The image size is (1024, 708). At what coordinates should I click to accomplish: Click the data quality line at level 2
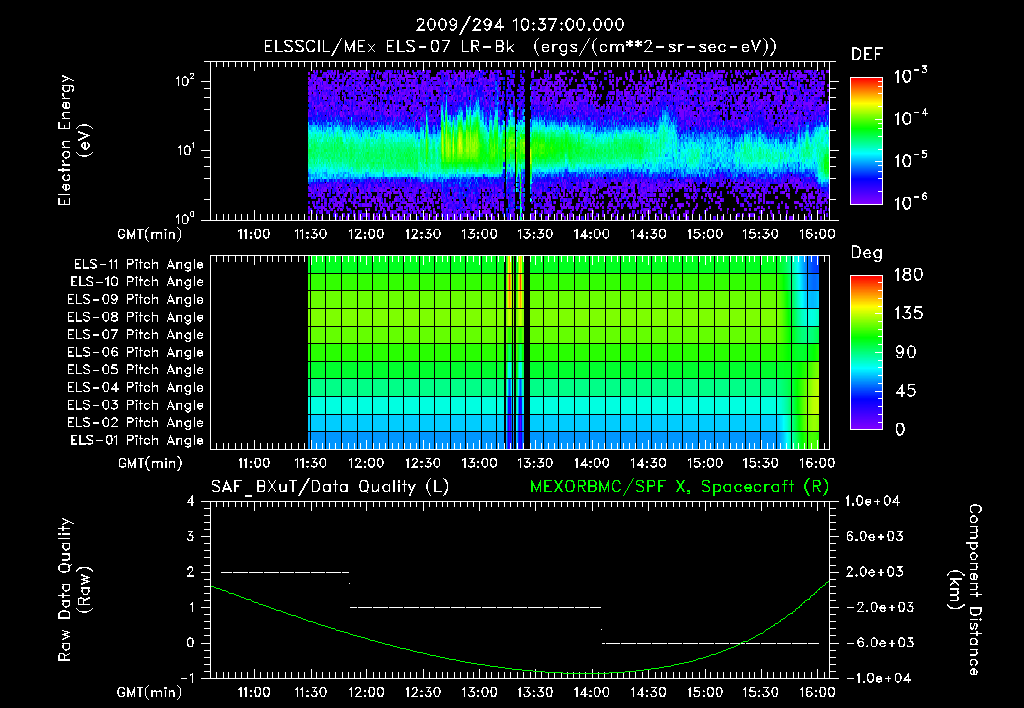pyautogui.click(x=285, y=572)
